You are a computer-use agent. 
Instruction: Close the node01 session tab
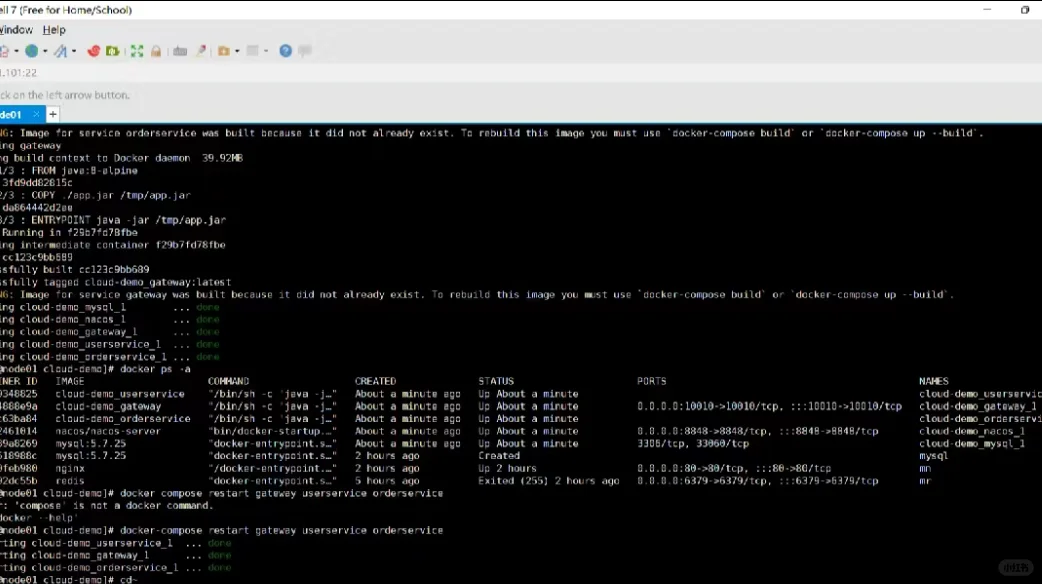(37, 114)
